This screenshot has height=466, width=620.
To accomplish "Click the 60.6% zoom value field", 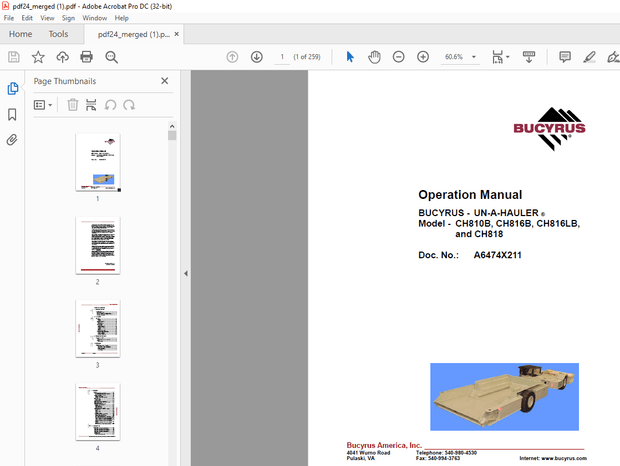I will pos(454,57).
